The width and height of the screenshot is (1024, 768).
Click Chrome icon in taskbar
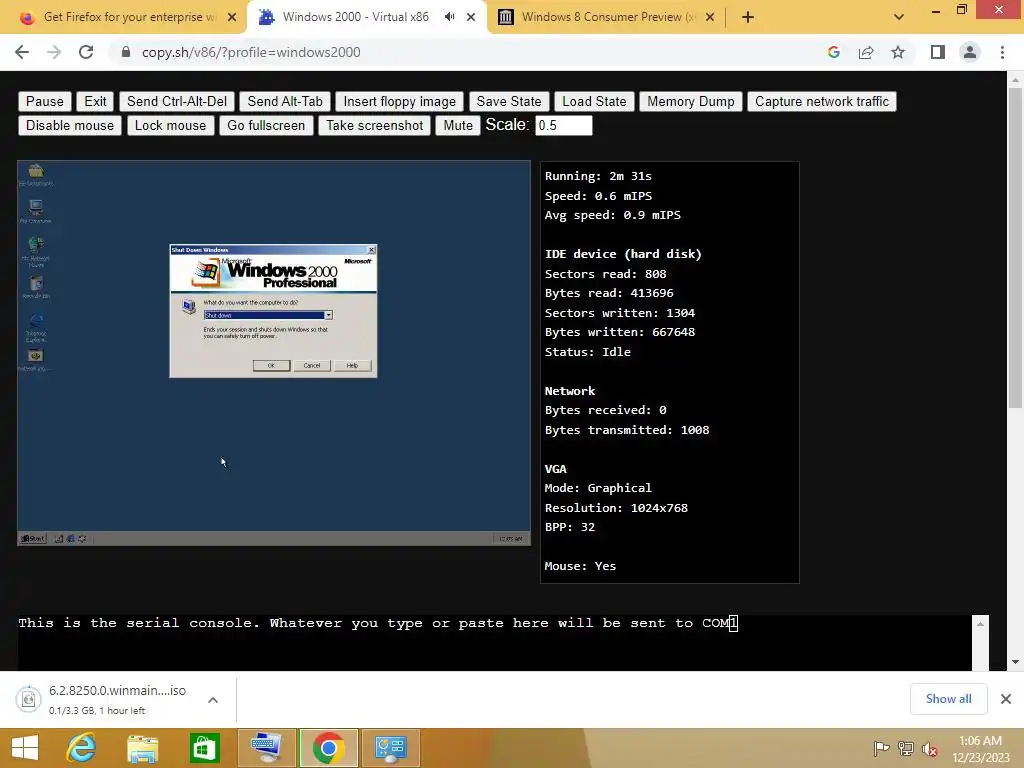click(328, 748)
